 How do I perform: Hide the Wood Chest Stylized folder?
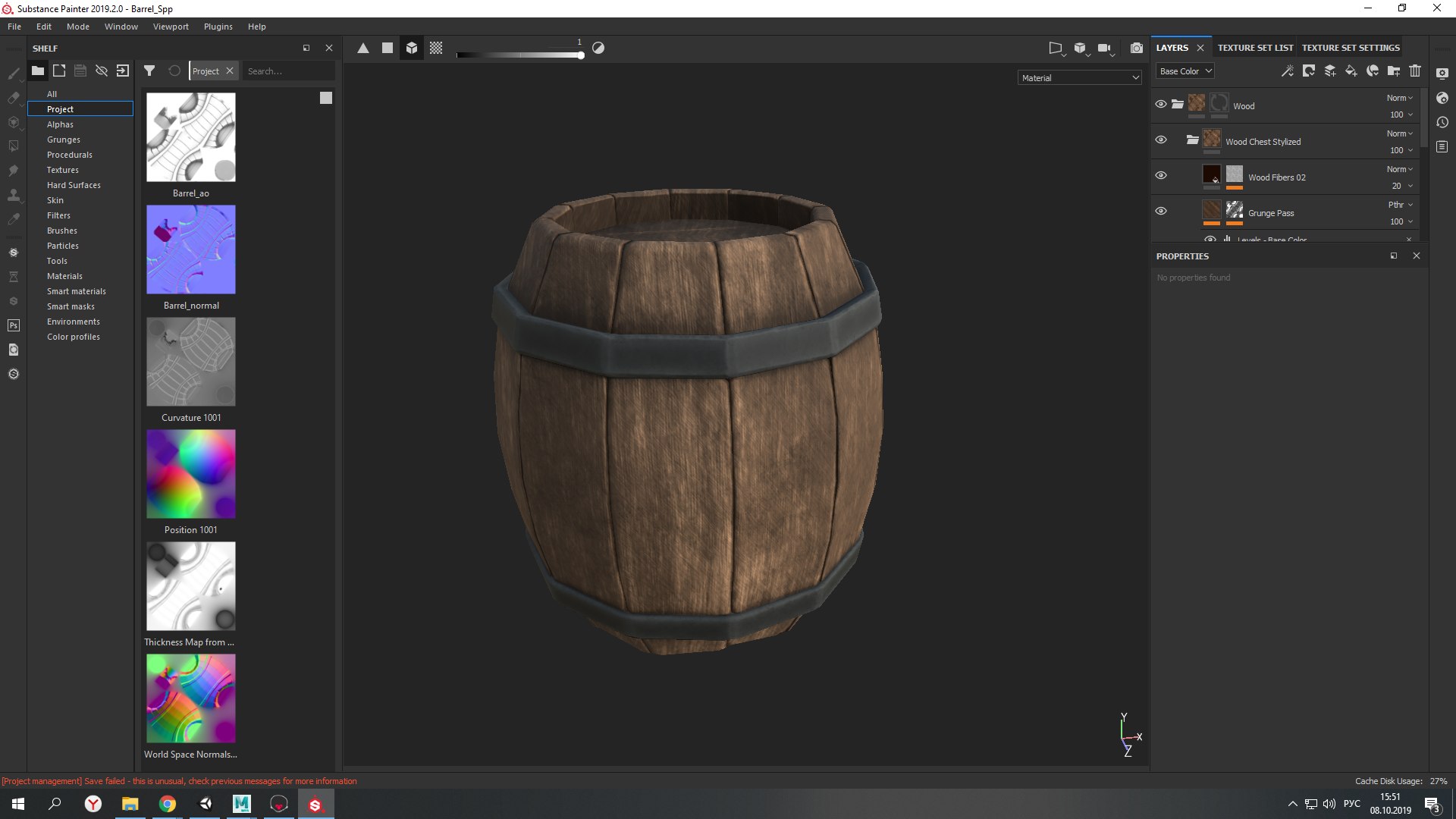pos(1161,140)
